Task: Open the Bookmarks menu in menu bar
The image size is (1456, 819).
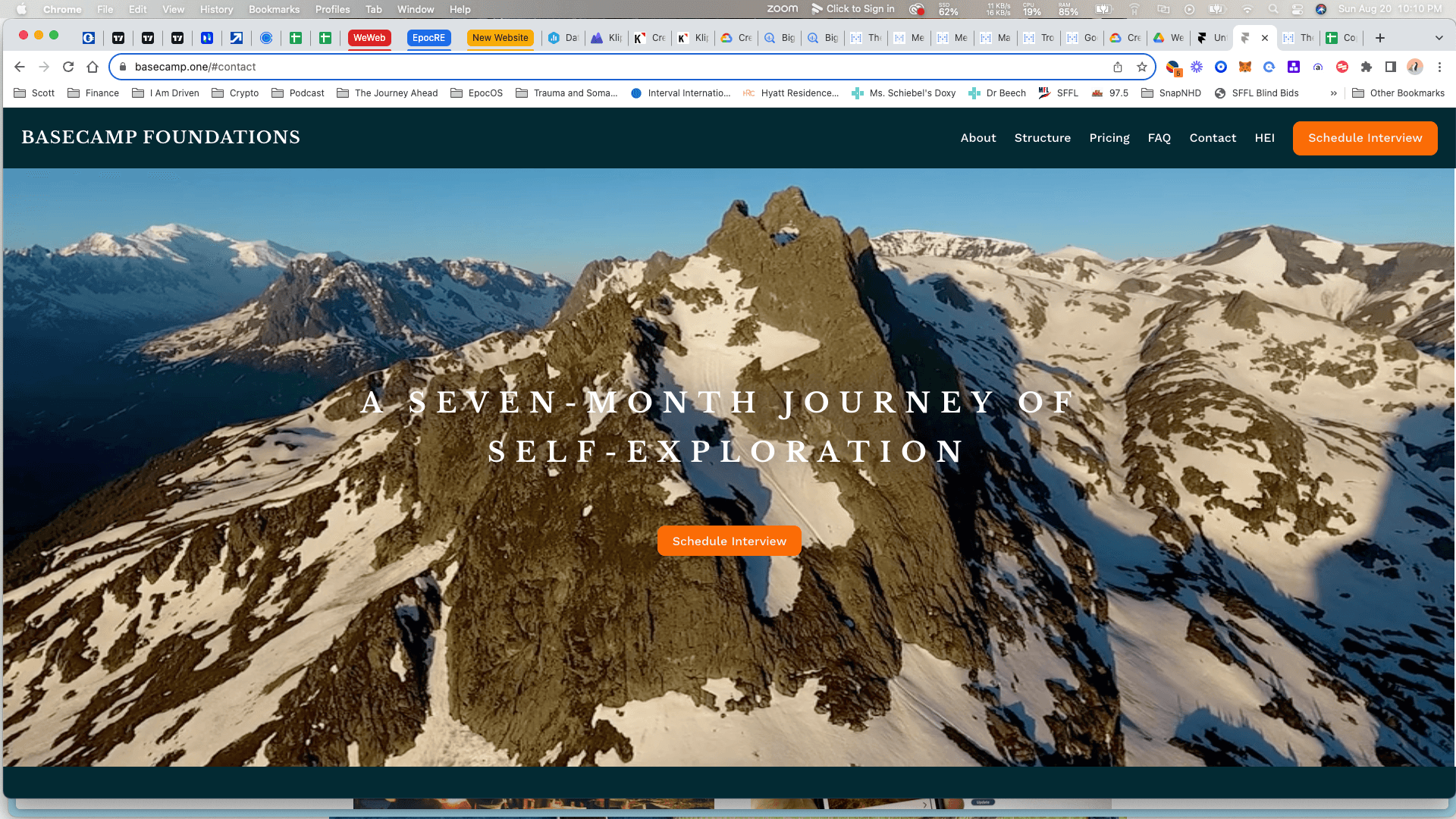Action: click(x=274, y=9)
